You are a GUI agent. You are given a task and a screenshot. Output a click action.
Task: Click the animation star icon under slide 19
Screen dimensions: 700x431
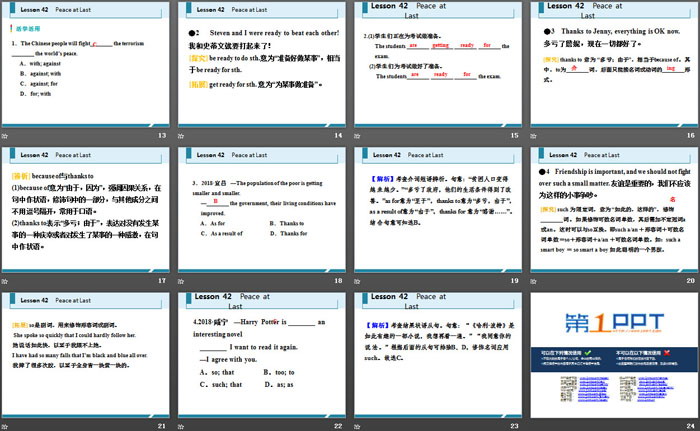pos(357,279)
